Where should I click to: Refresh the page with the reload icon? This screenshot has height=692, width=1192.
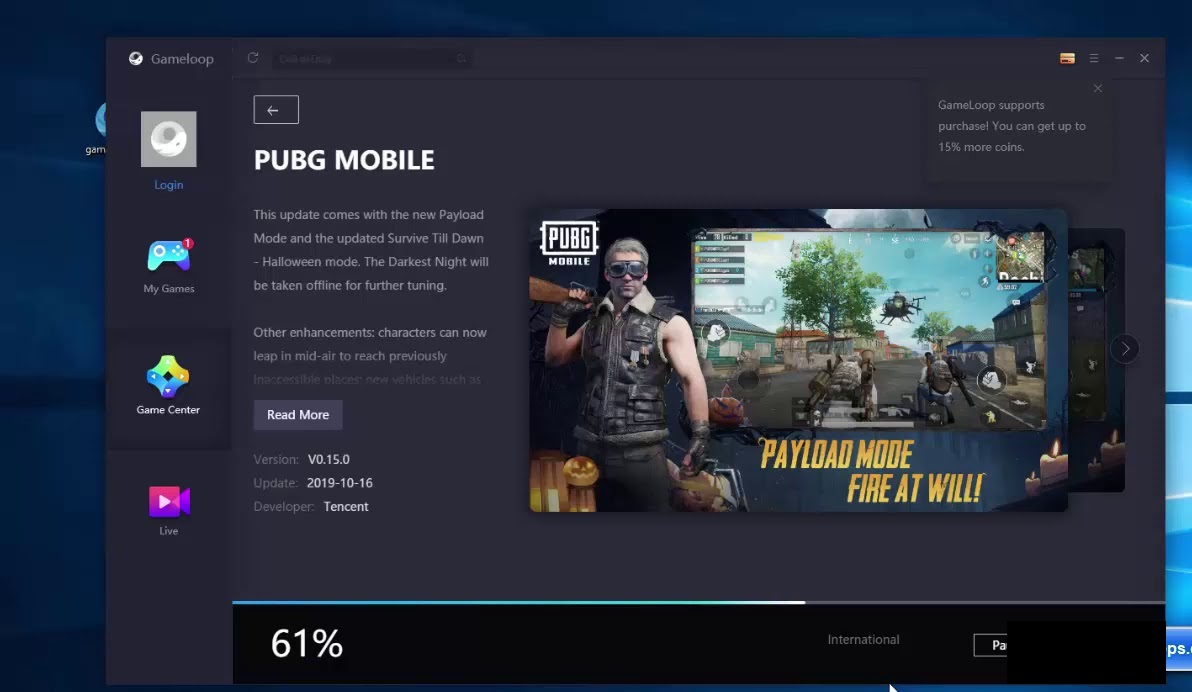click(253, 58)
